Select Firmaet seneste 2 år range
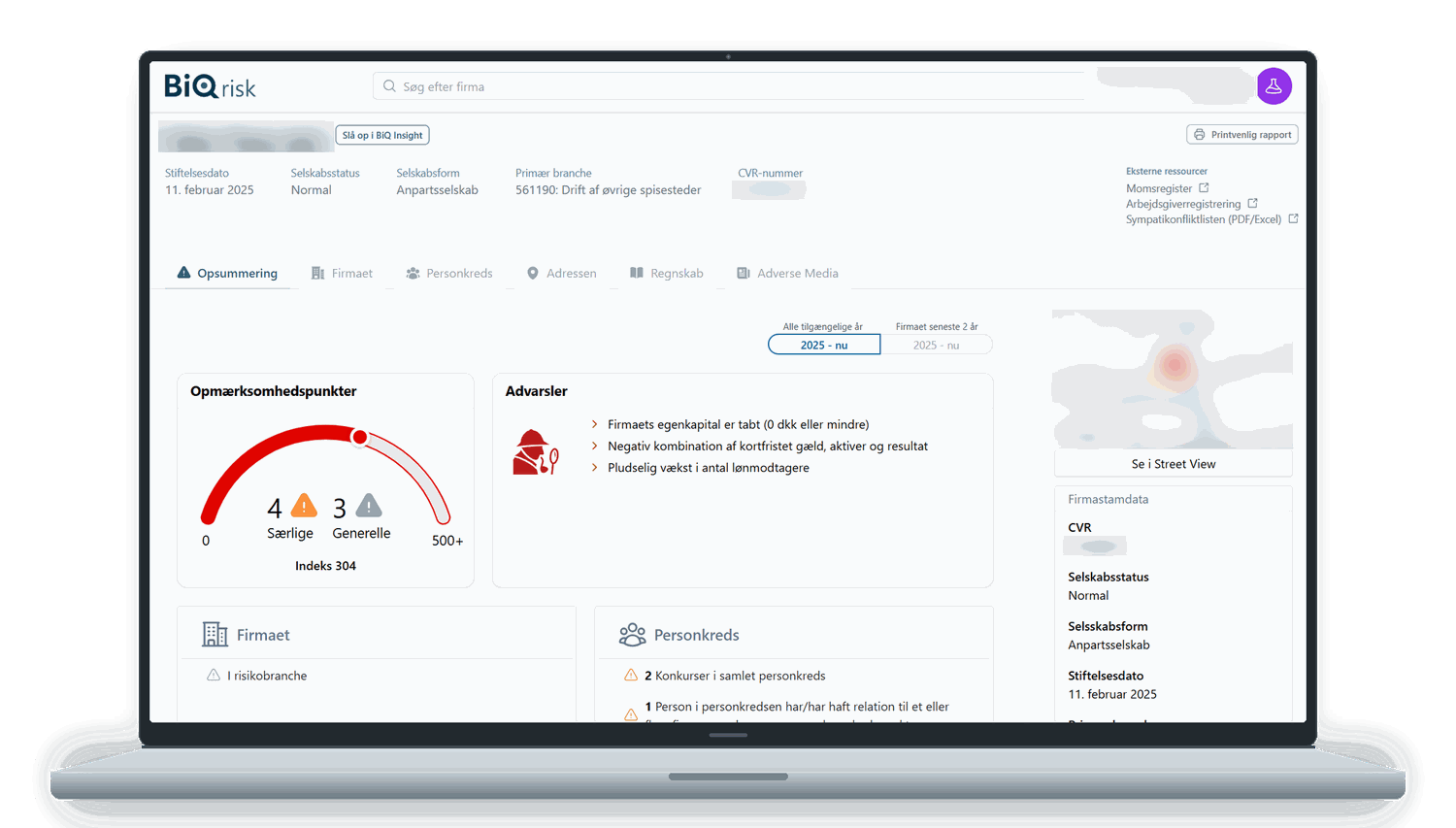 936,345
